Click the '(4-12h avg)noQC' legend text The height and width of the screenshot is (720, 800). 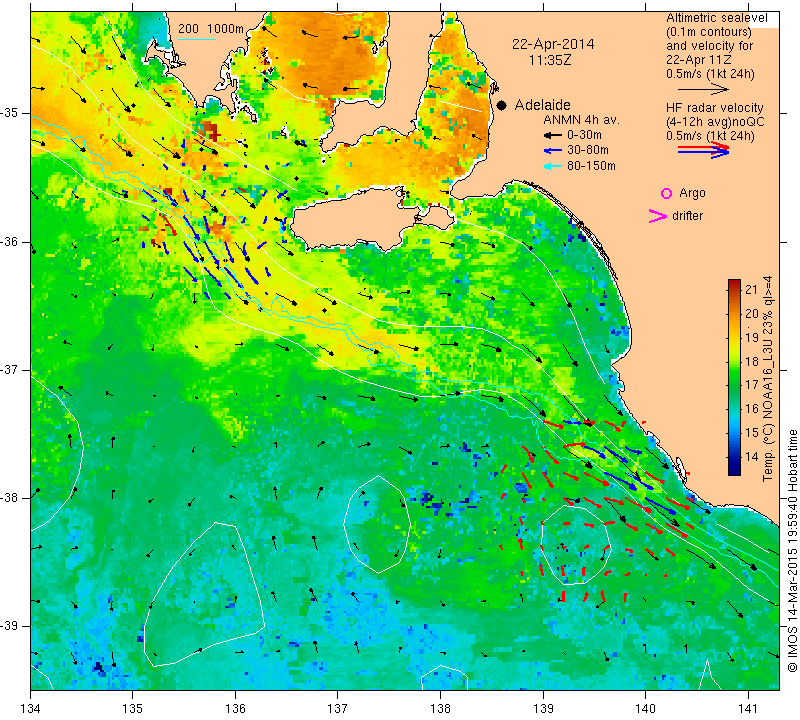point(715,122)
